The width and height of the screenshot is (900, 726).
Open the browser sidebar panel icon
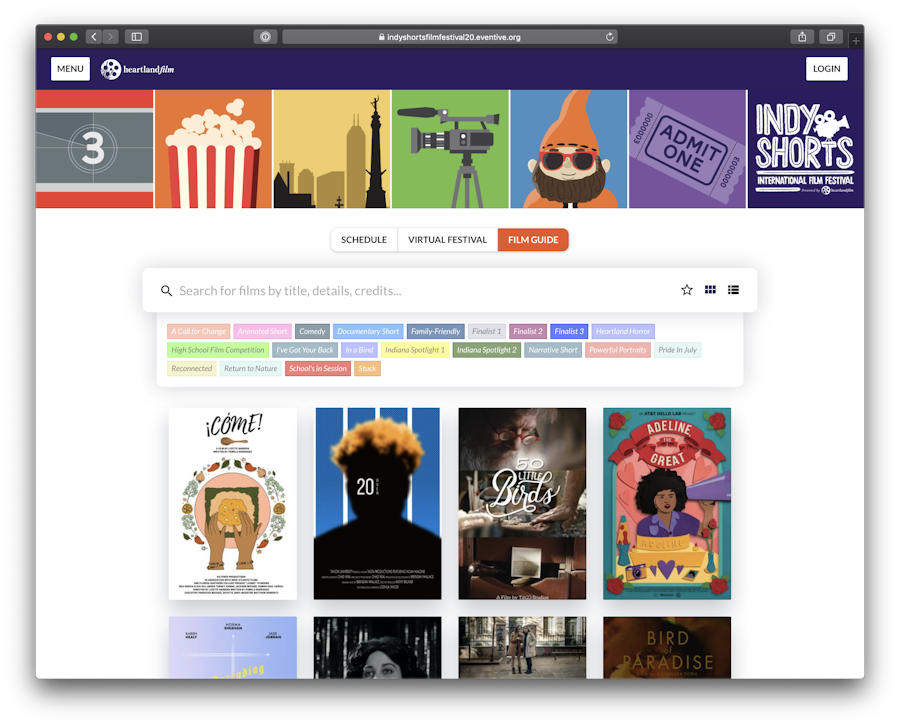click(136, 36)
